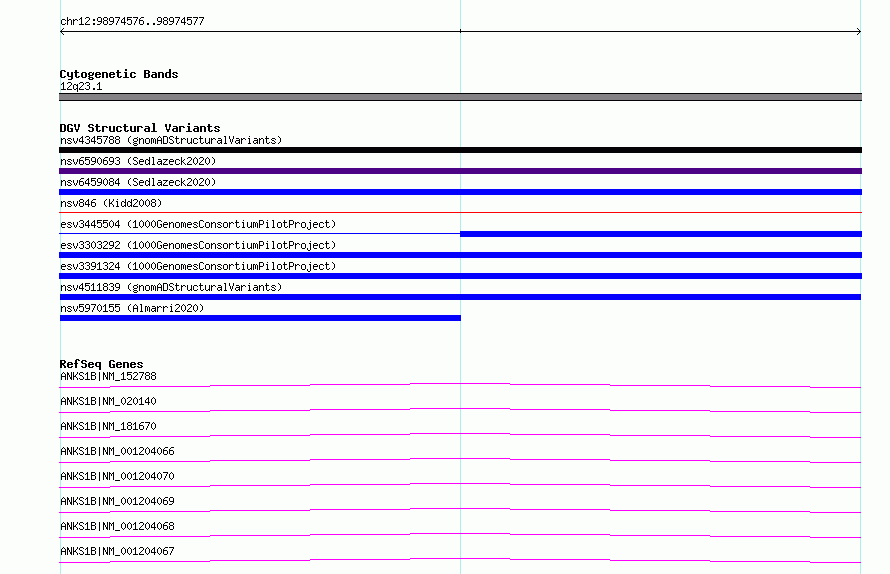The image size is (890, 574).
Task: Click the thin red nsv846 variant line
Action: click(460, 212)
